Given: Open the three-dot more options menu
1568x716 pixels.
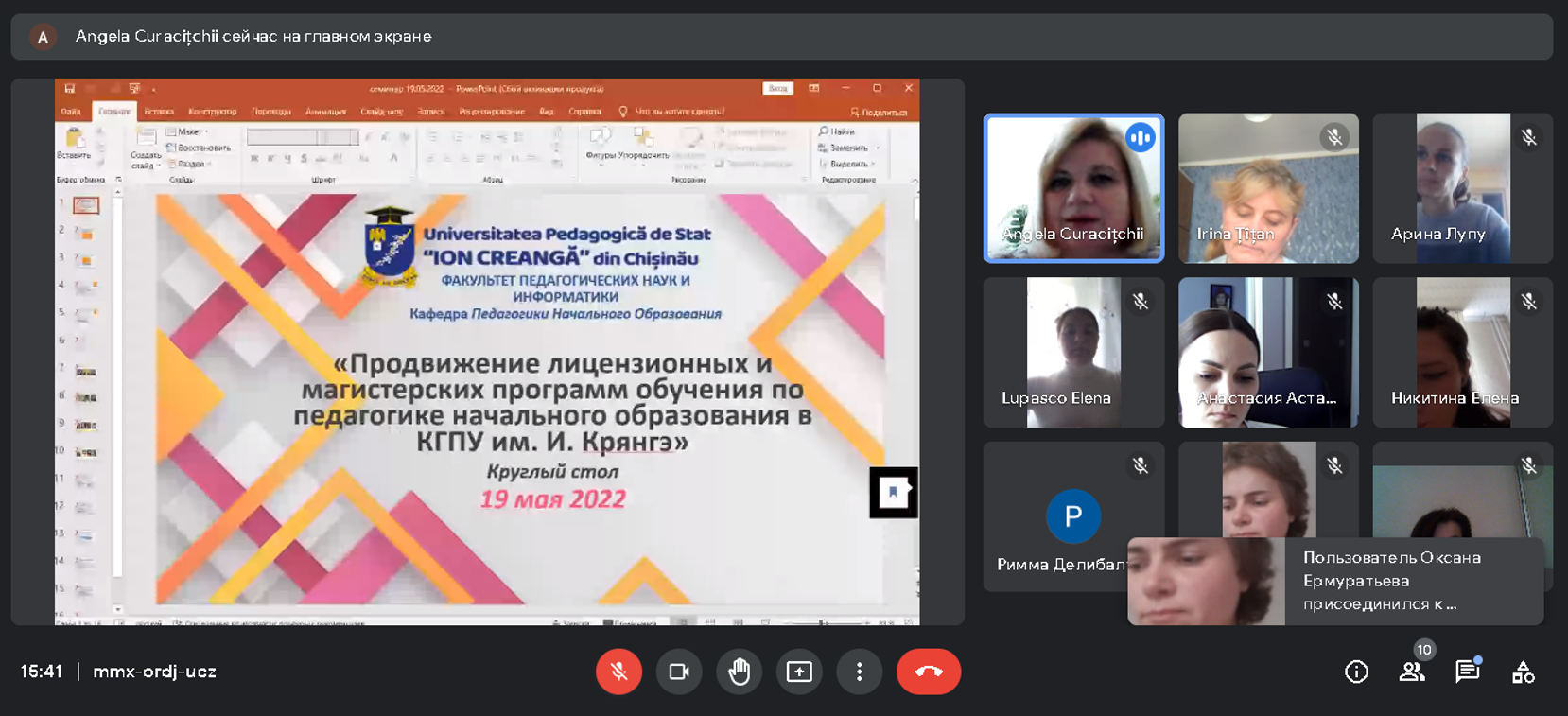Looking at the screenshot, I should [x=859, y=672].
